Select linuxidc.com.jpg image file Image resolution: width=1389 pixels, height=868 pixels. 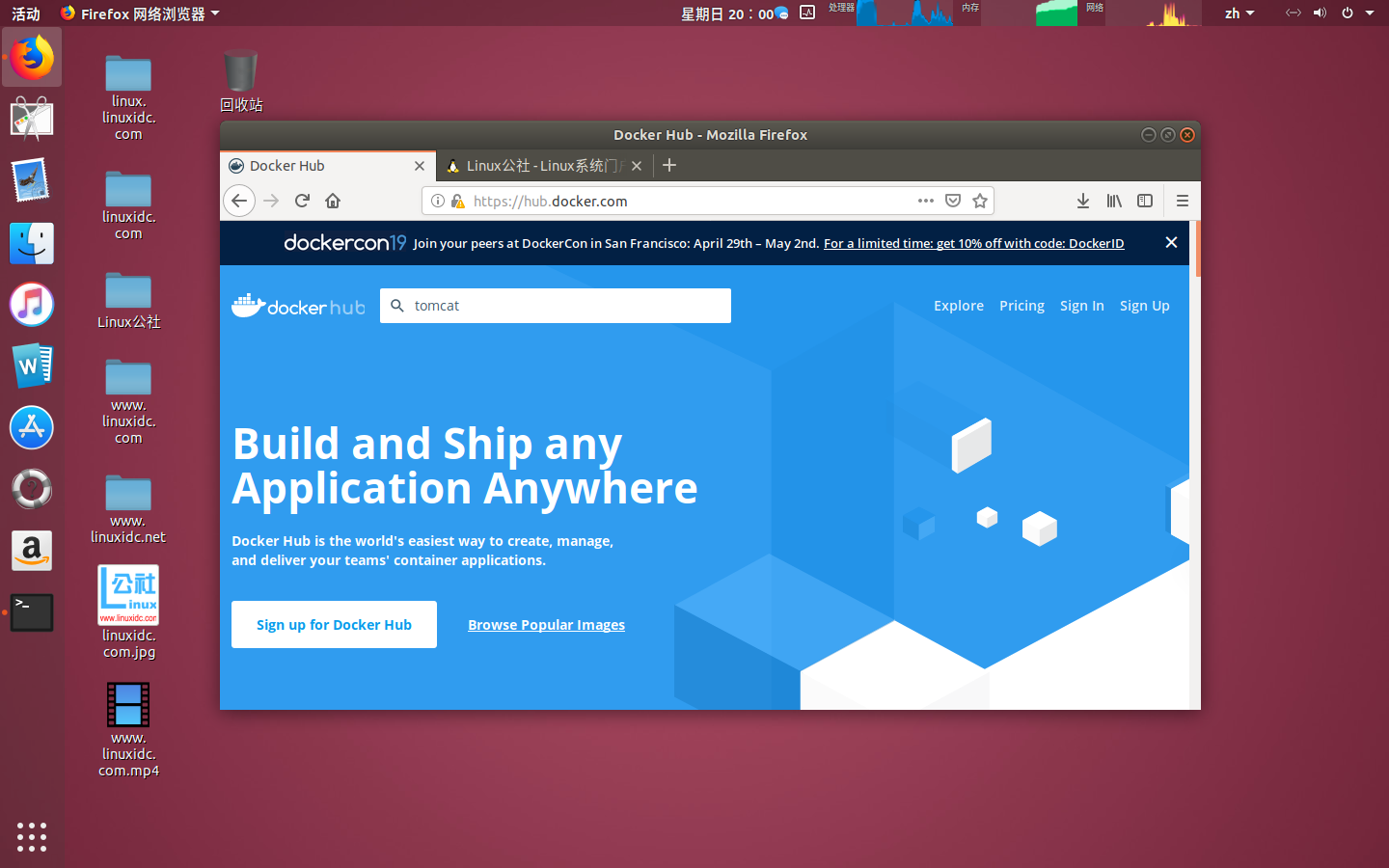128,611
